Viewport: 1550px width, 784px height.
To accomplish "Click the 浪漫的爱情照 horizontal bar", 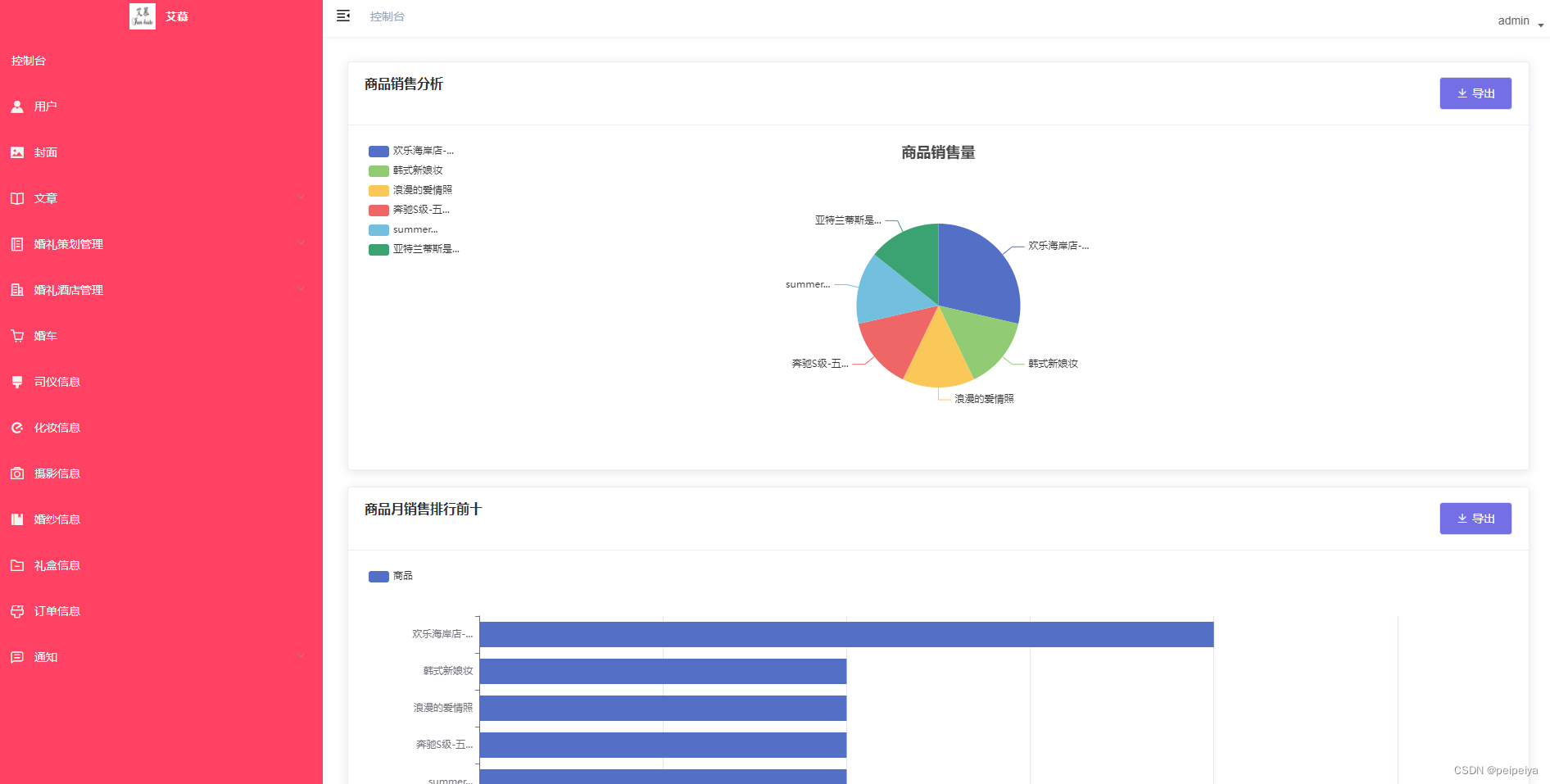I will [663, 708].
